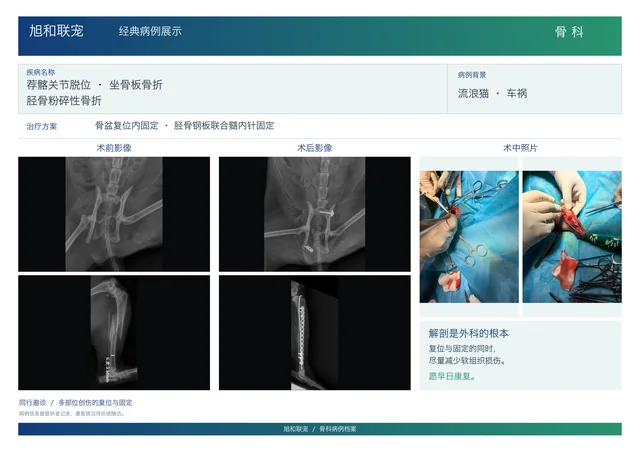Click the 旭和联宠 brand title

(x=56, y=31)
